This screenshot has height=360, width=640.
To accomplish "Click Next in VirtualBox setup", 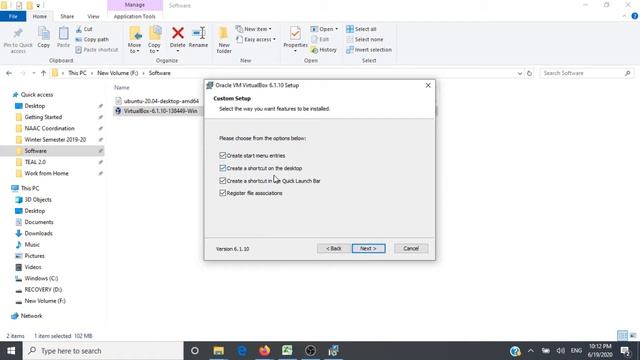I will click(369, 248).
